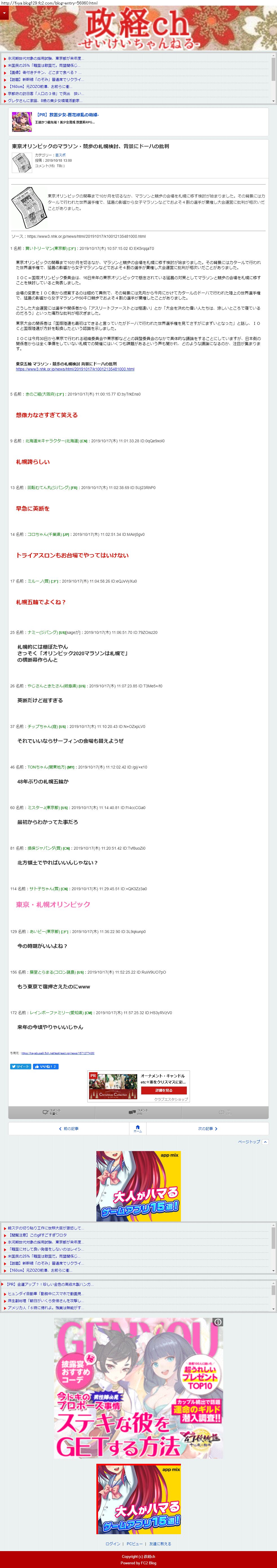Screen dimensions: 277x1568
Task: Click the ホーム home icon
Action: 138,1129
